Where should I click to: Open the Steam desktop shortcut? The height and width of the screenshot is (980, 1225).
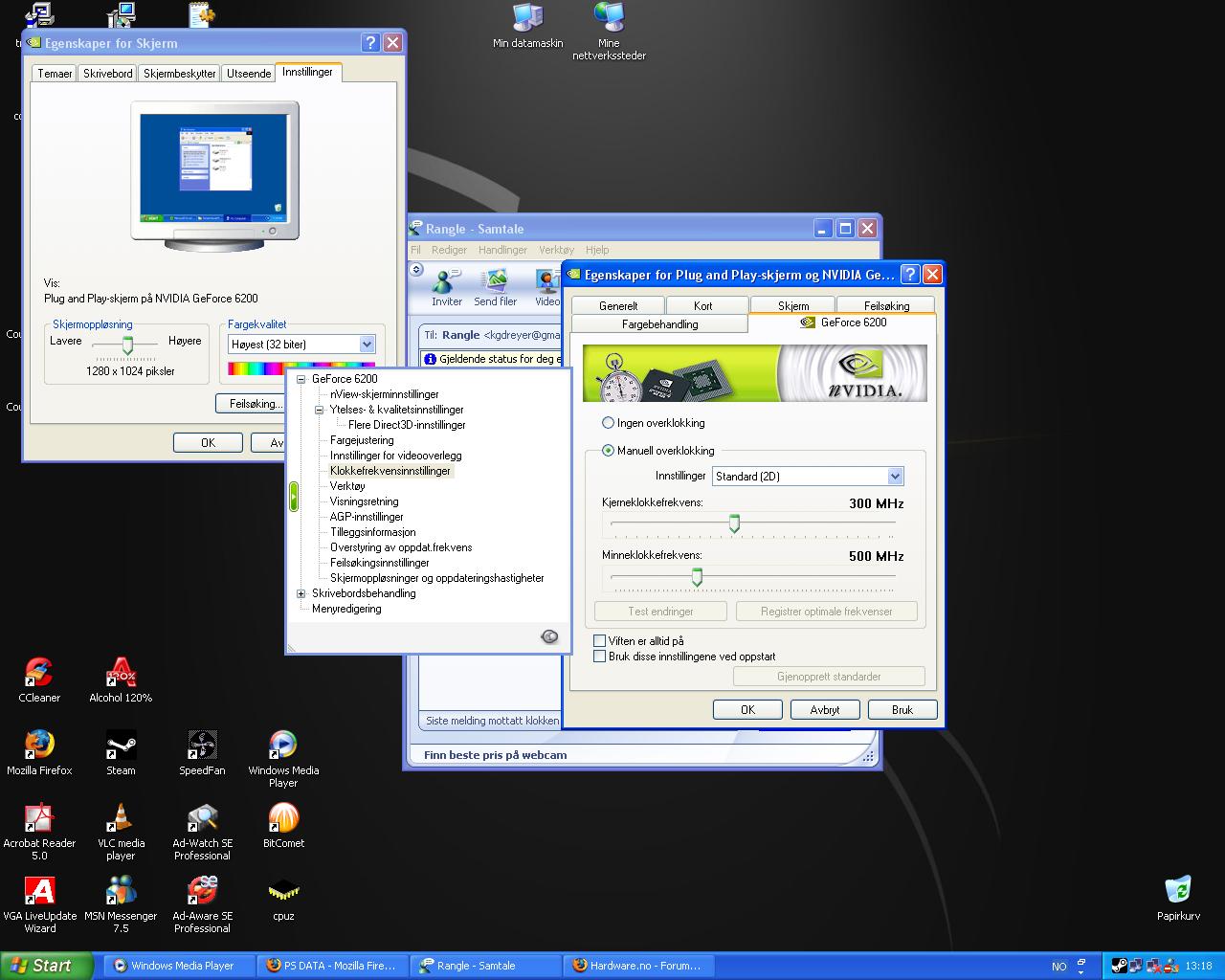pyautogui.click(x=121, y=745)
